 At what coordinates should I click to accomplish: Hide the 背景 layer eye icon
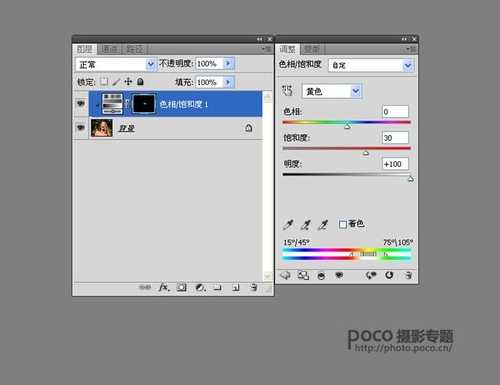point(81,128)
